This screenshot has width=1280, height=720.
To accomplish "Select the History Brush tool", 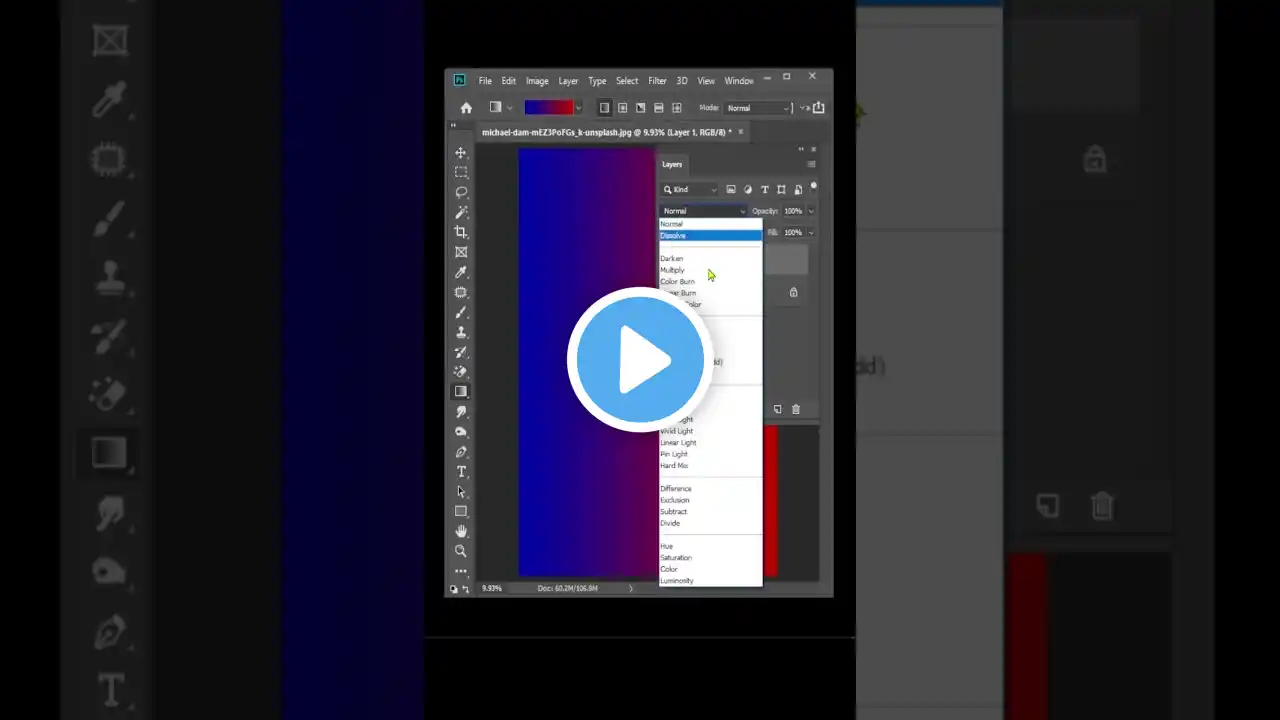I will click(461, 352).
